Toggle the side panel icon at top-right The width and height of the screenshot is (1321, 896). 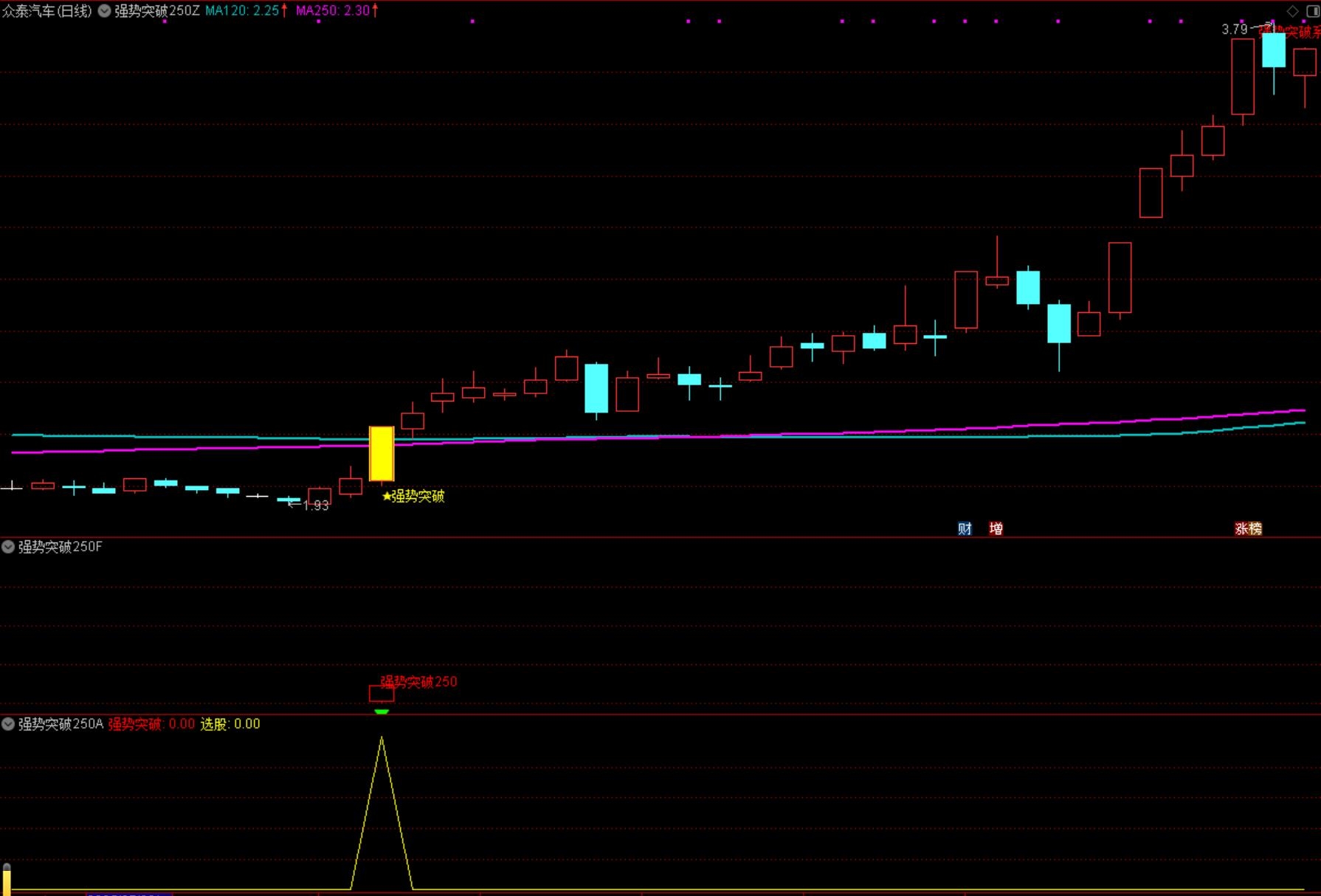point(1313,11)
